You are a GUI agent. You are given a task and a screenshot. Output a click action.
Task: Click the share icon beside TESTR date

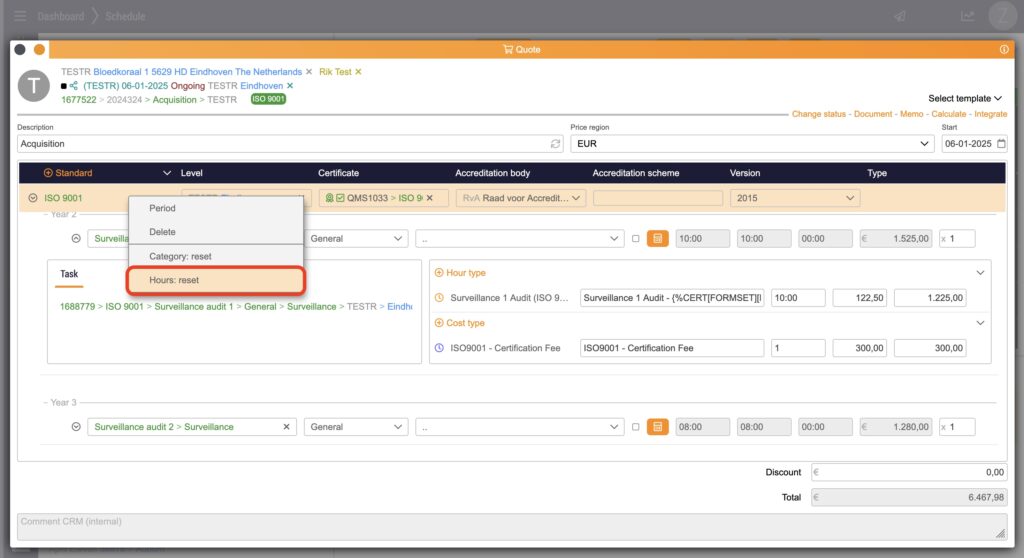point(74,86)
